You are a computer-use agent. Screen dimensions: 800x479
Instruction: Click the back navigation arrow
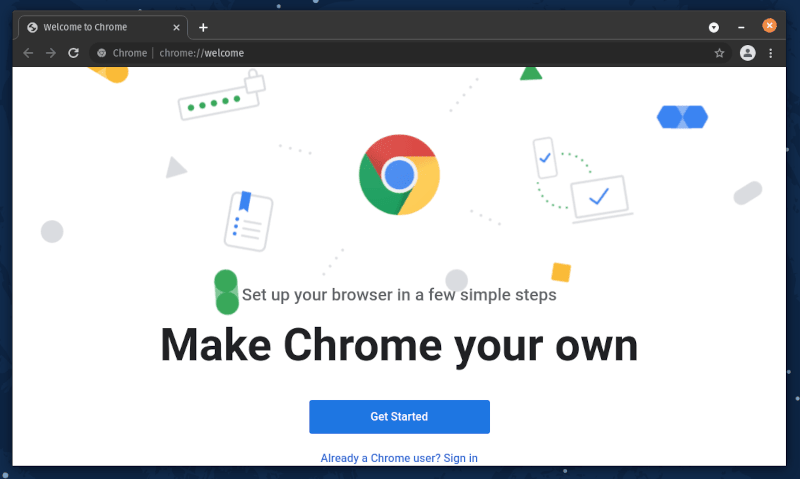[28, 53]
